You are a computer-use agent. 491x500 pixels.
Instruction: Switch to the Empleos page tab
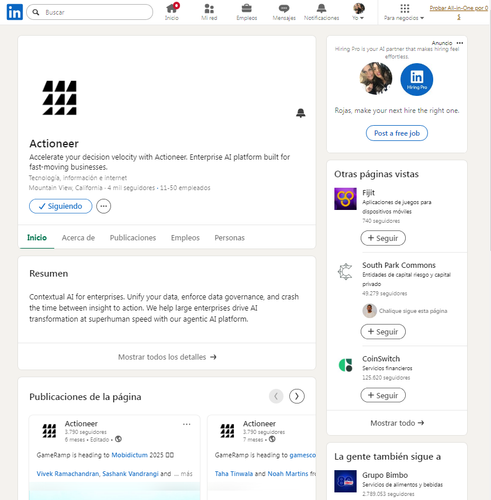[185, 238]
